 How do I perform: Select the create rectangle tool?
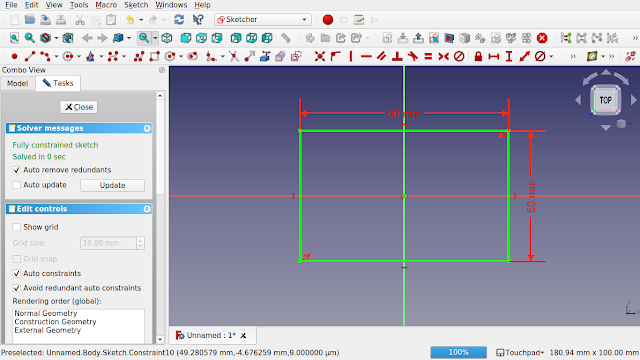coord(155,56)
